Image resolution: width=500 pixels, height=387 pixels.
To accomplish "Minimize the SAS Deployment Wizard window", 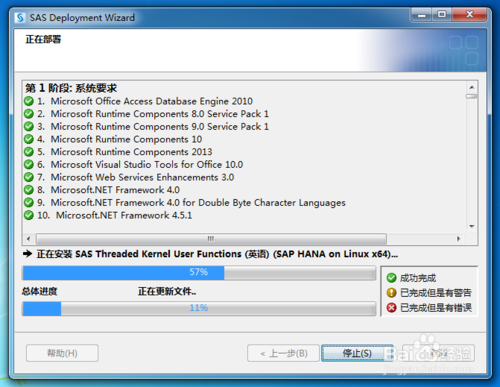I will pos(422,15).
